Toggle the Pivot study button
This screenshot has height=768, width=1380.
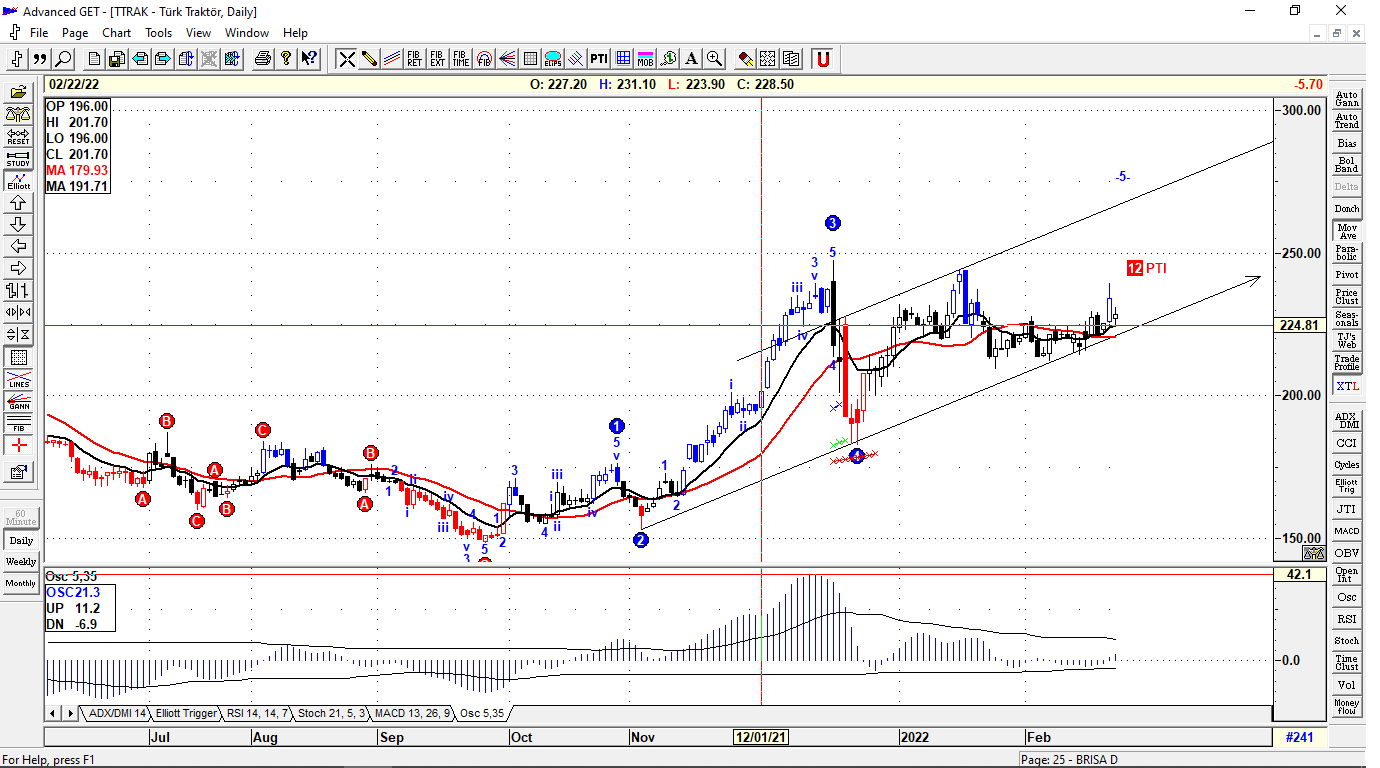1347,275
